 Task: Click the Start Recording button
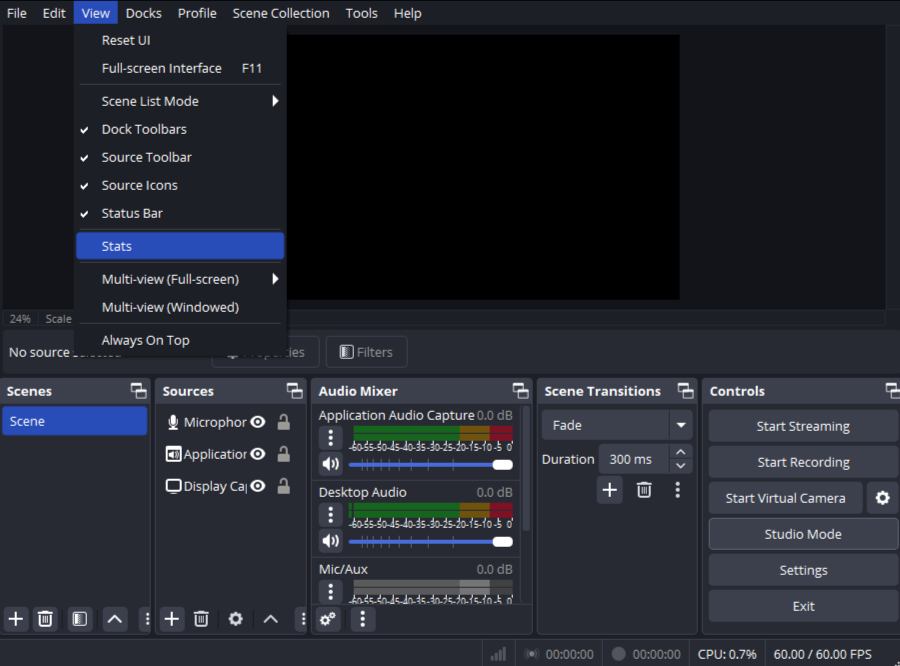(x=803, y=462)
